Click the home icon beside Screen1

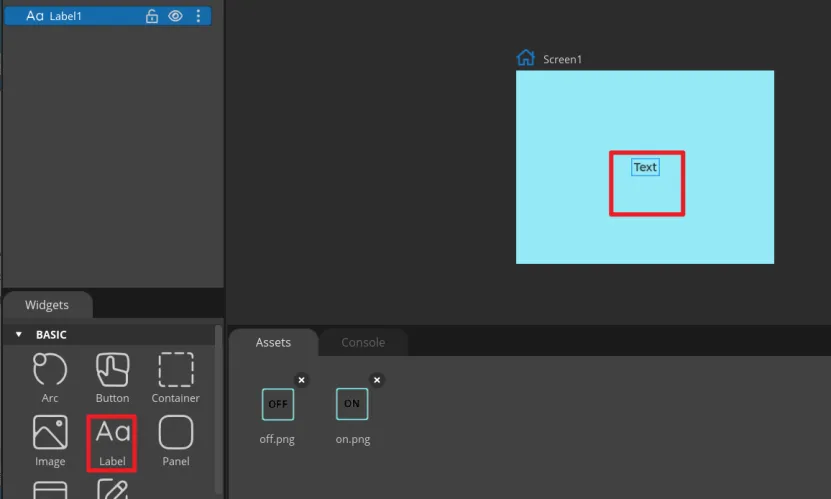pyautogui.click(x=525, y=58)
